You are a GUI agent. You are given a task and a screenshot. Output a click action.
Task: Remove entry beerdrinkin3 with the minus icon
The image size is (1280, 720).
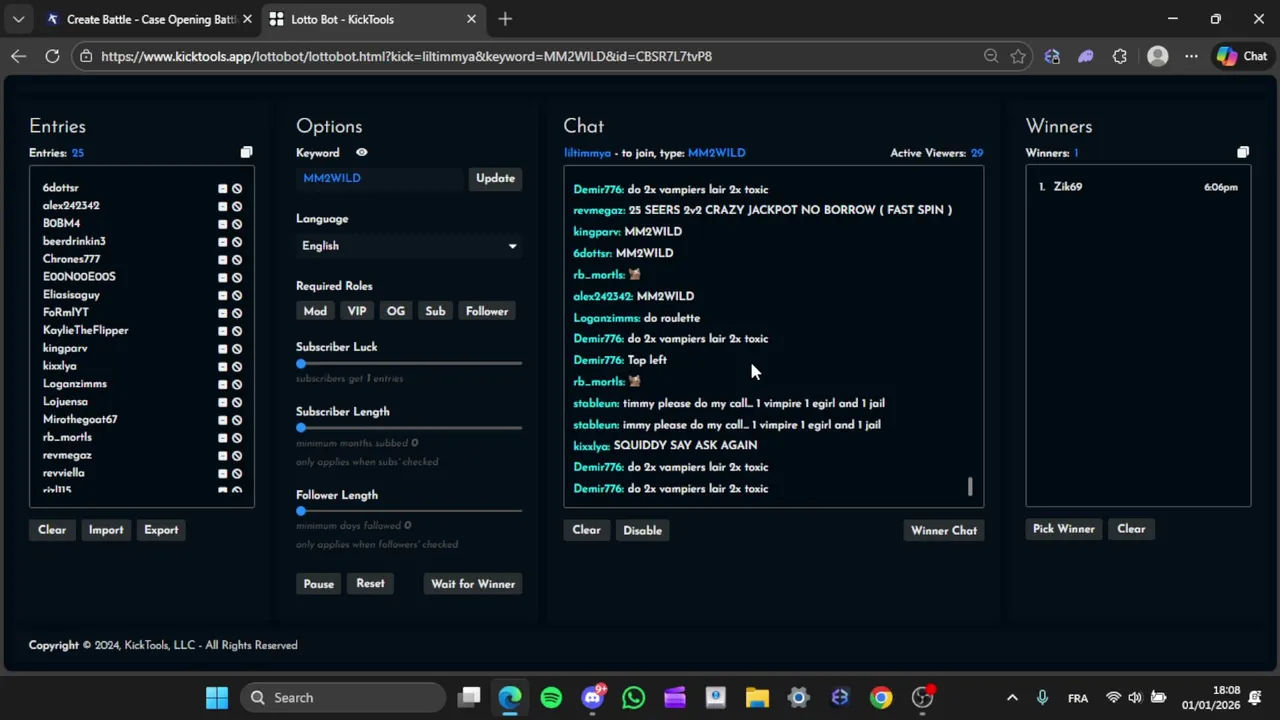click(x=223, y=242)
